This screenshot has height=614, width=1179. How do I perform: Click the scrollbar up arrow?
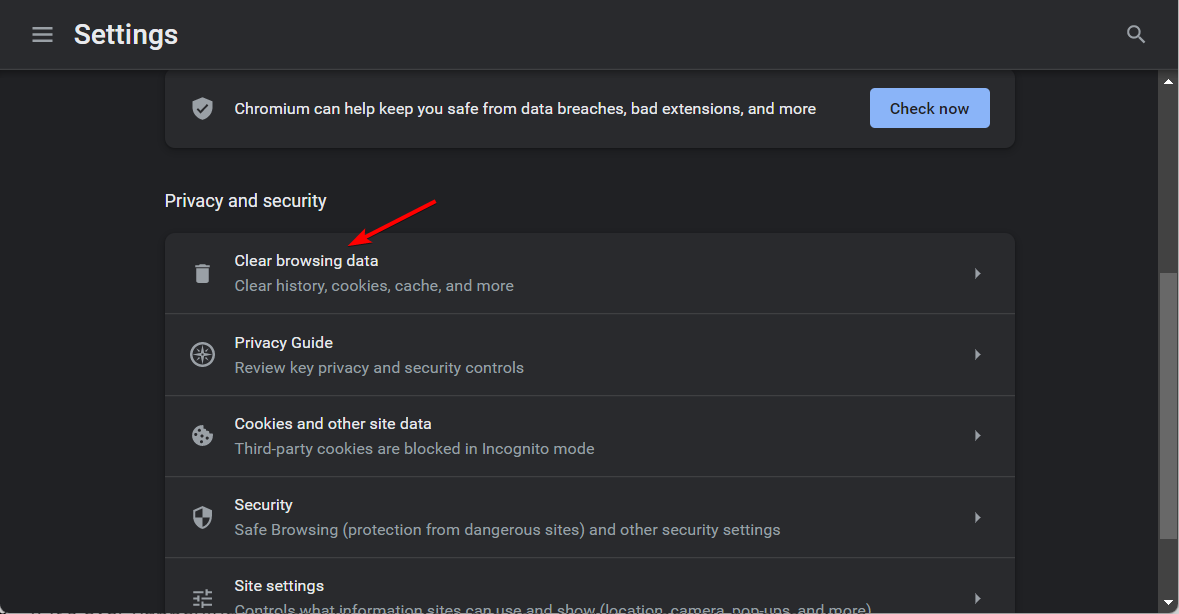pyautogui.click(x=1168, y=81)
